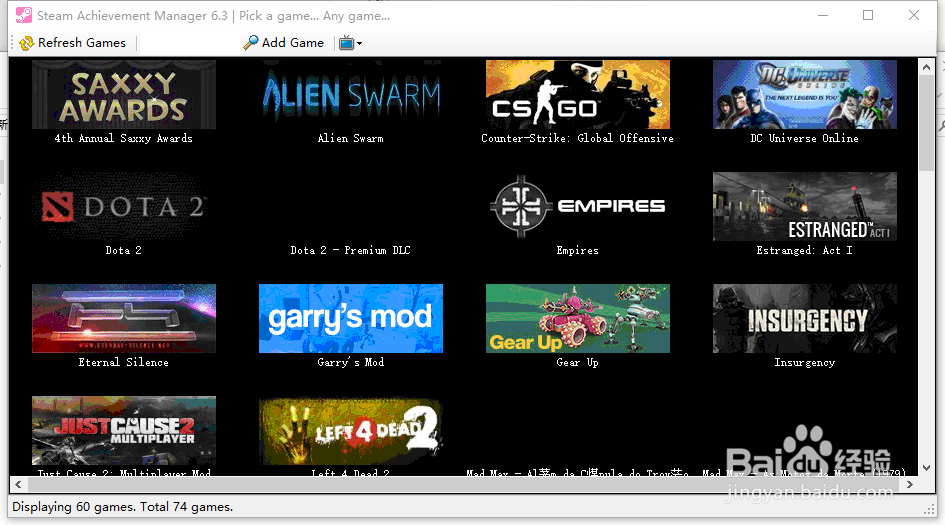Select the Empires game thumbnail
Screen dimensions: 945x525
coord(577,206)
